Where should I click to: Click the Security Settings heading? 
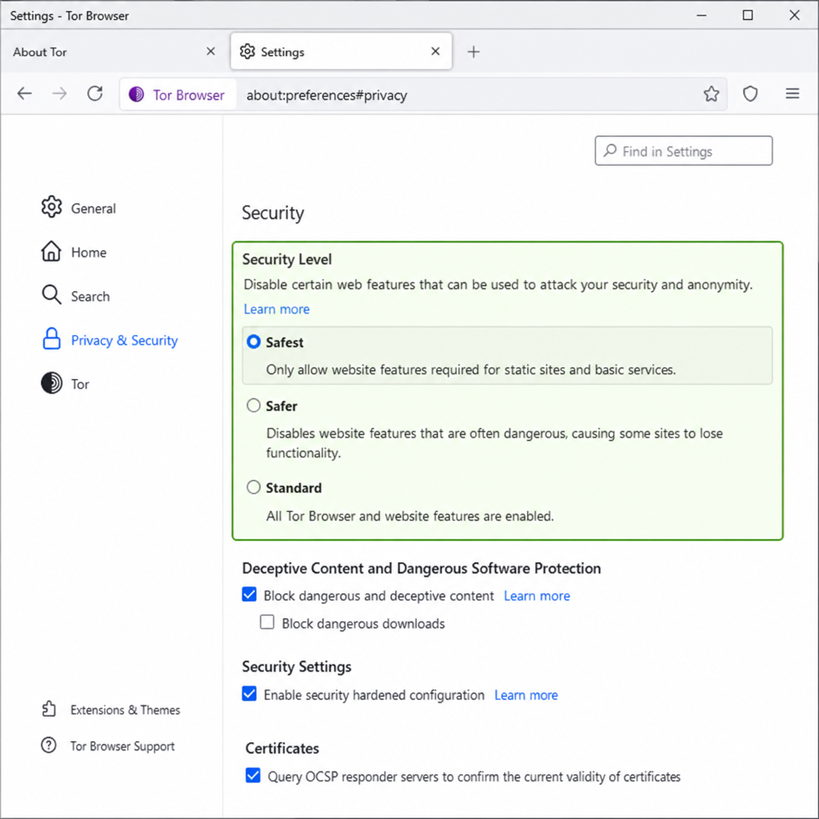[297, 667]
